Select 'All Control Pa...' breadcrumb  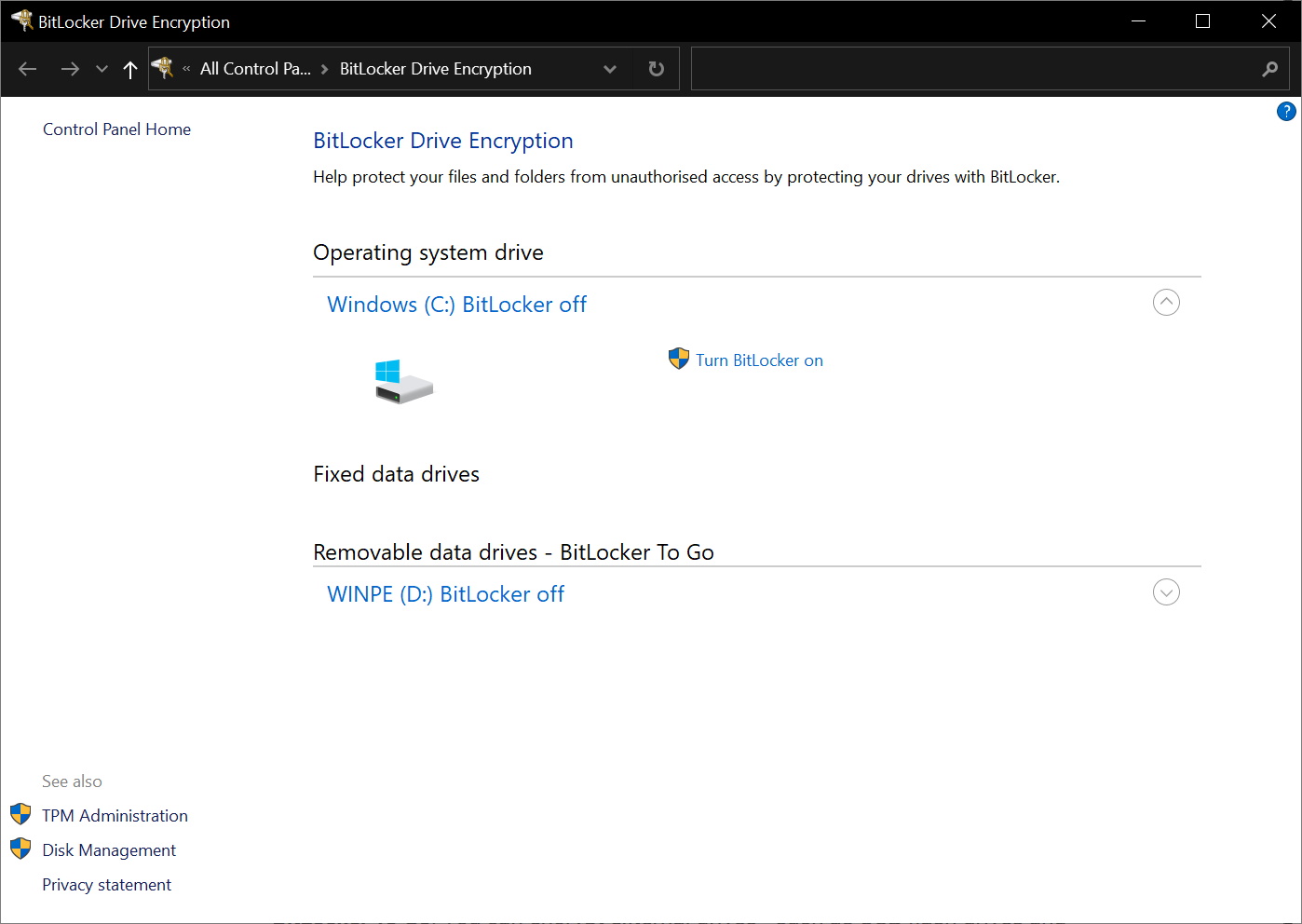coord(255,69)
